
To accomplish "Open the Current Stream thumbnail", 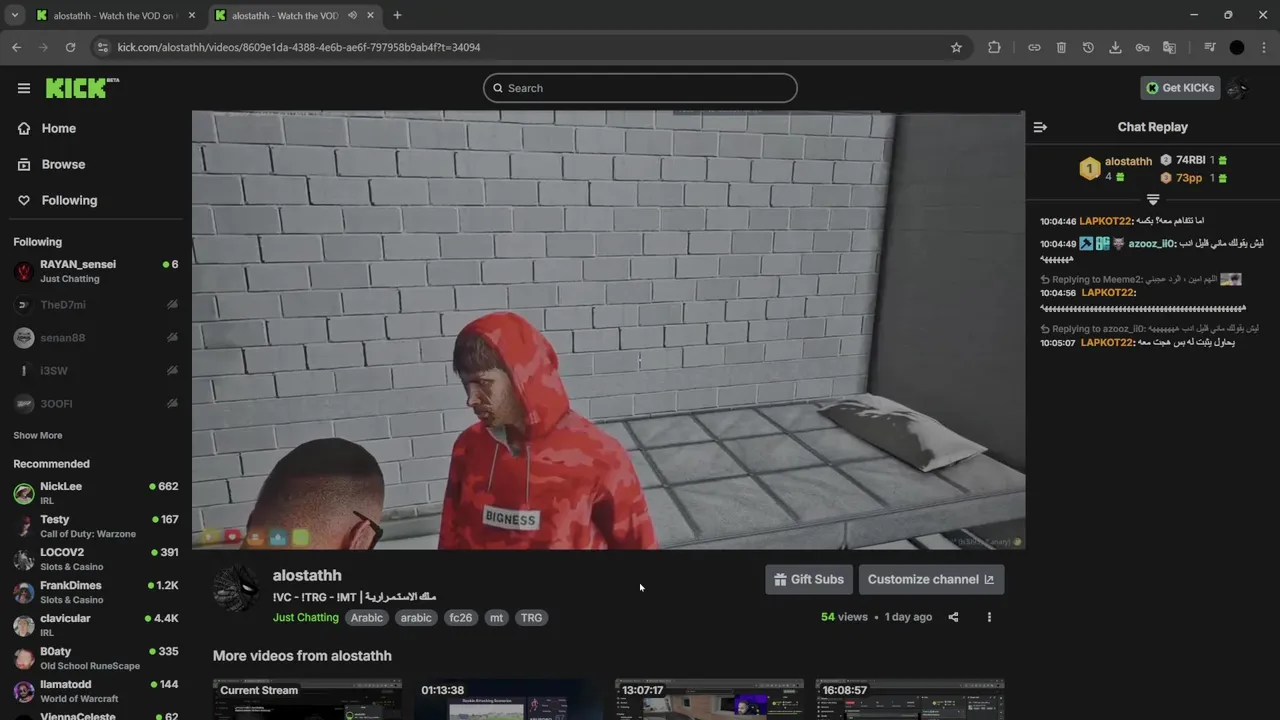I will 307,700.
